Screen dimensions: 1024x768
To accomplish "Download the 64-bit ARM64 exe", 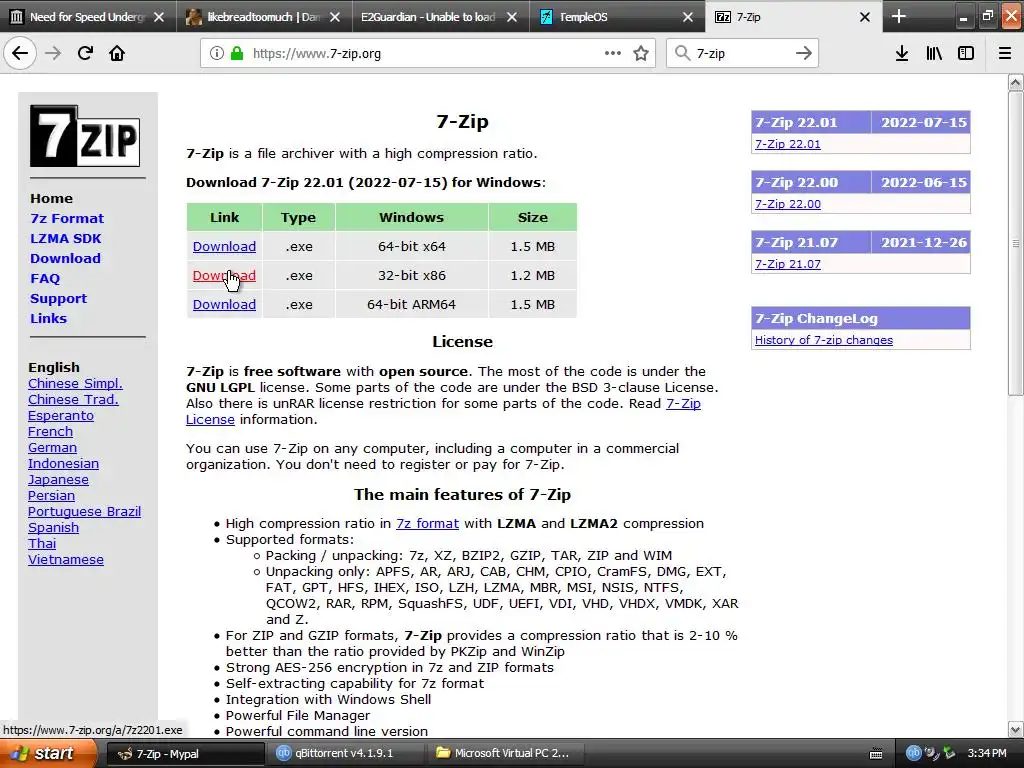I will tap(224, 304).
